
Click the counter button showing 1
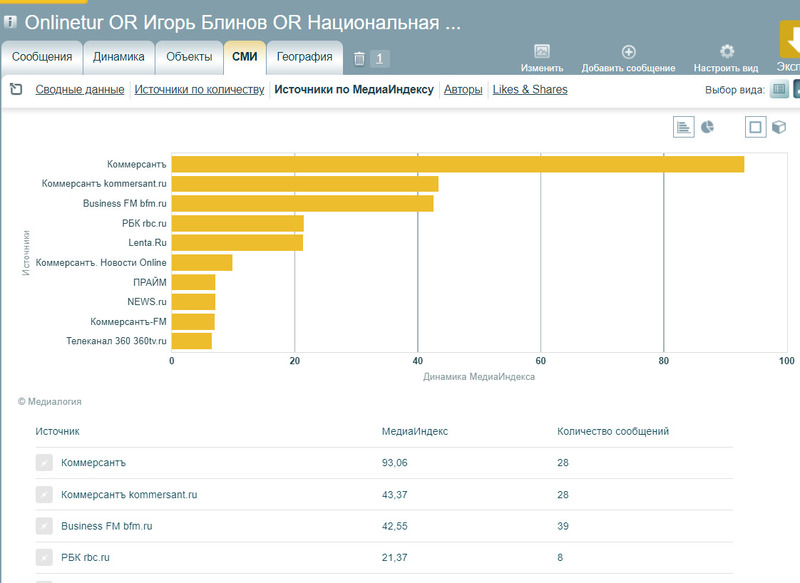(380, 59)
